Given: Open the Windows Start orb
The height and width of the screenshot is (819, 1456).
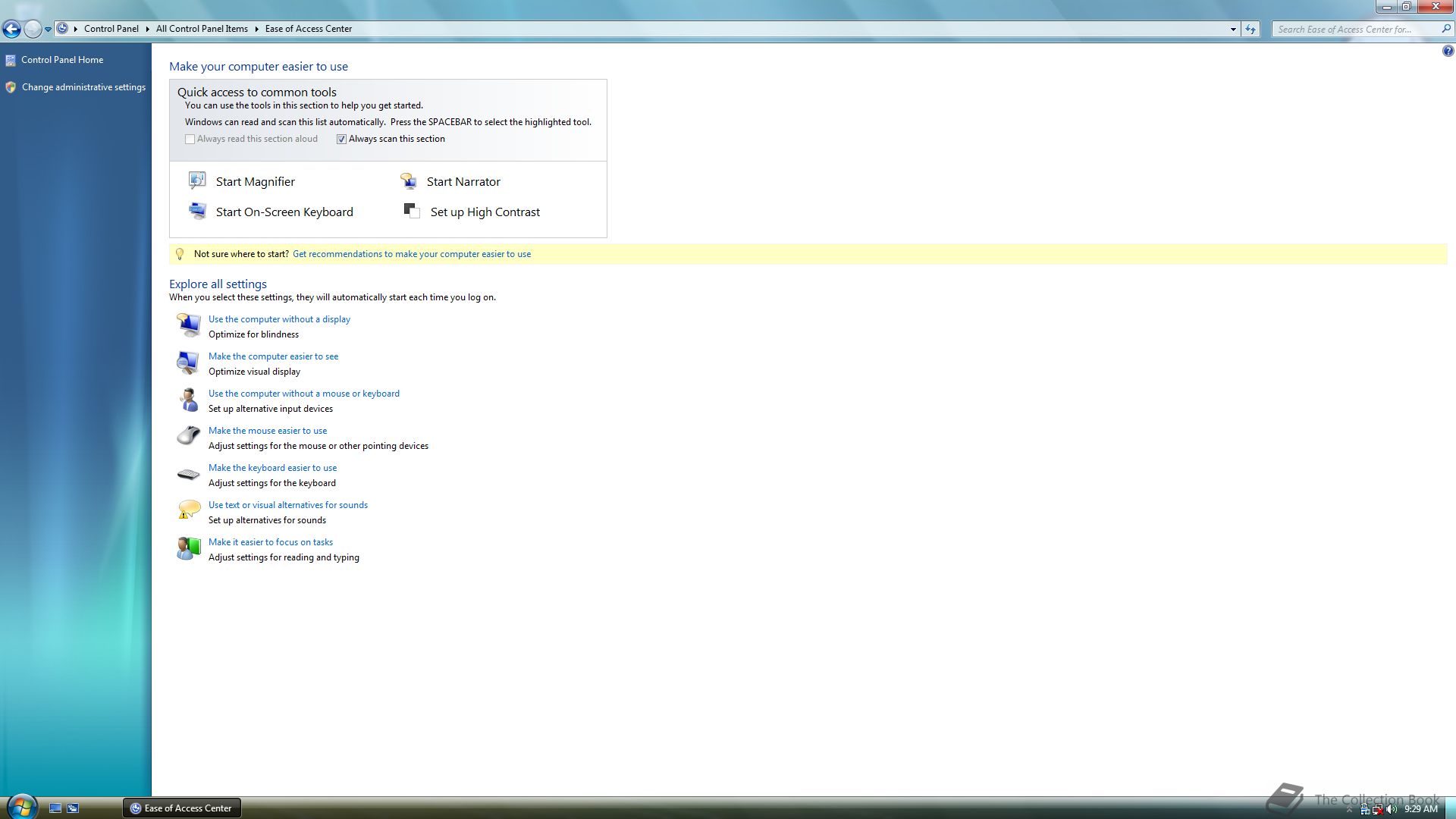Looking at the screenshot, I should point(22,805).
